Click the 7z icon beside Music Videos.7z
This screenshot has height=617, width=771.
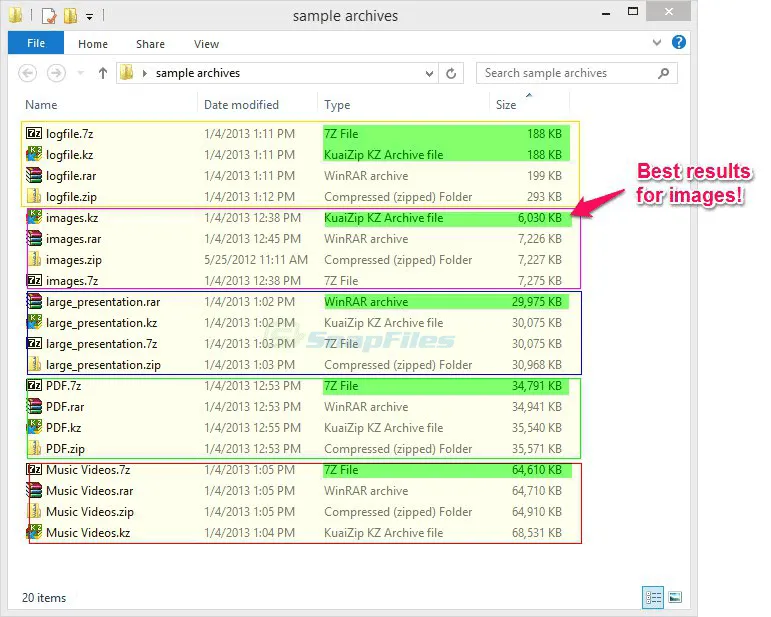point(34,470)
